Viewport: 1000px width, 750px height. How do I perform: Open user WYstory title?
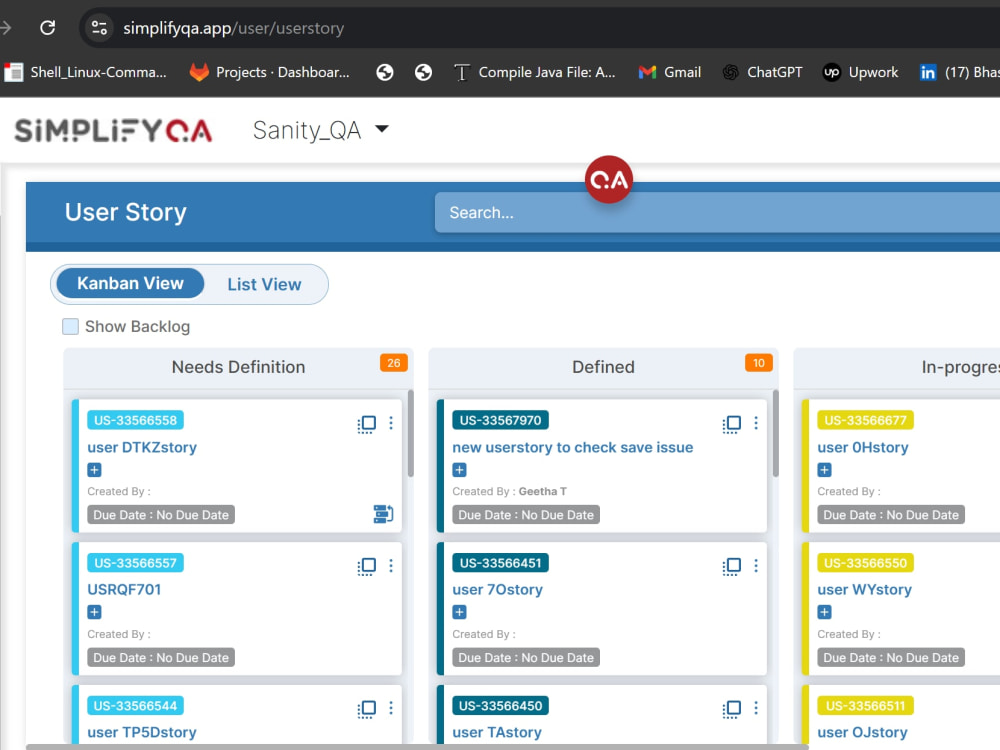865,589
